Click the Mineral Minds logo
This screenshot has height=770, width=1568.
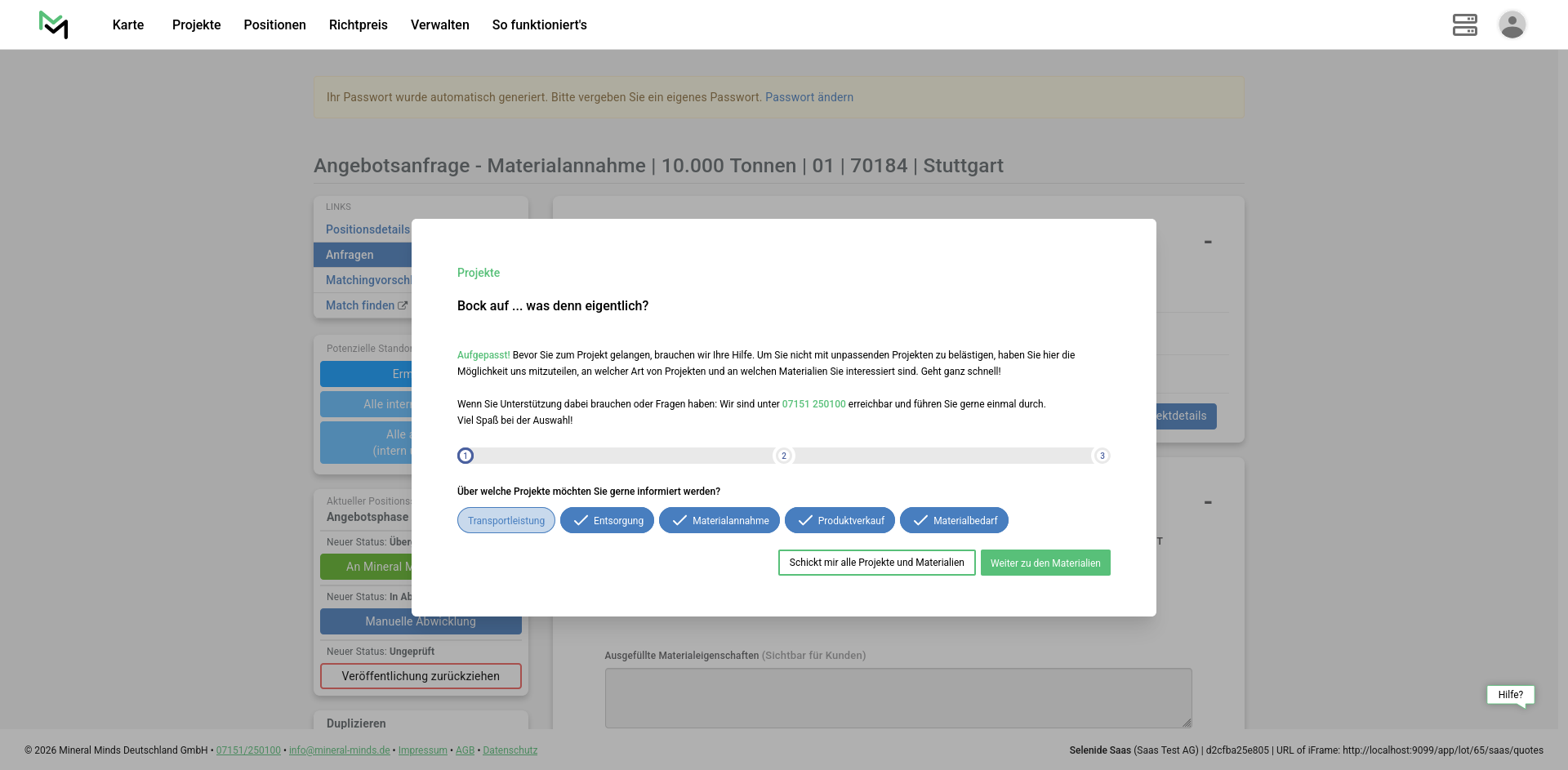coord(54,24)
